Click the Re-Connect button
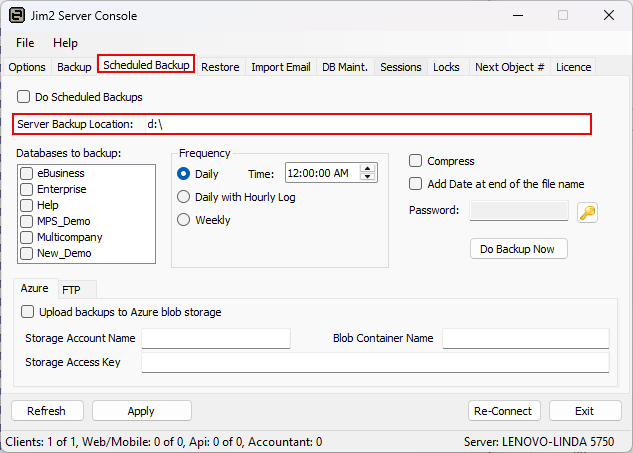 pos(504,411)
